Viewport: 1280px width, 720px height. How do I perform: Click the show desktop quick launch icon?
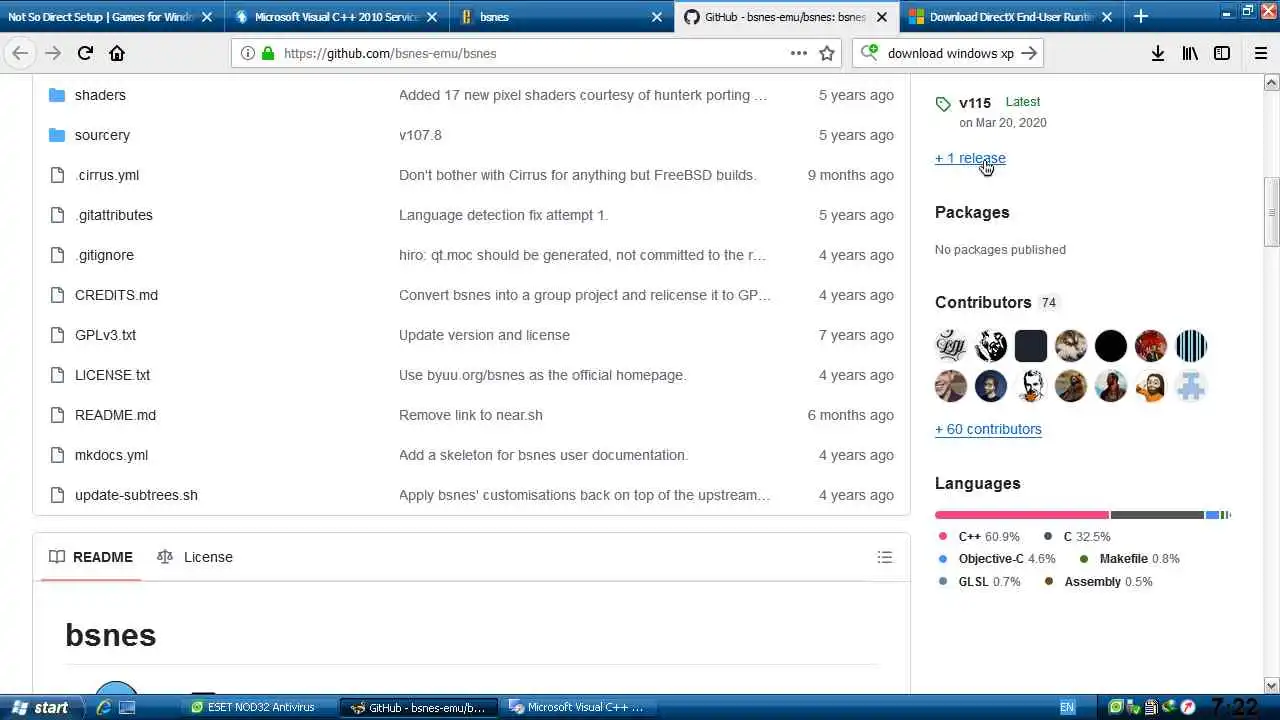127,707
